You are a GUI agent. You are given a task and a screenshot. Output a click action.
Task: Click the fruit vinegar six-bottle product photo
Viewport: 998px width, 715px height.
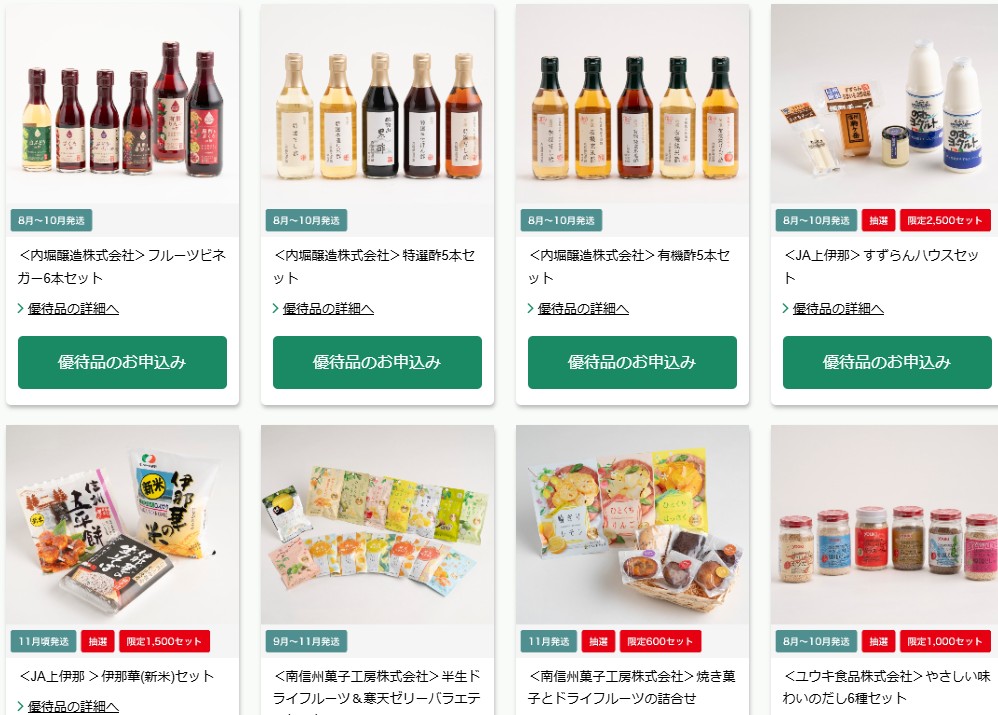pos(122,104)
